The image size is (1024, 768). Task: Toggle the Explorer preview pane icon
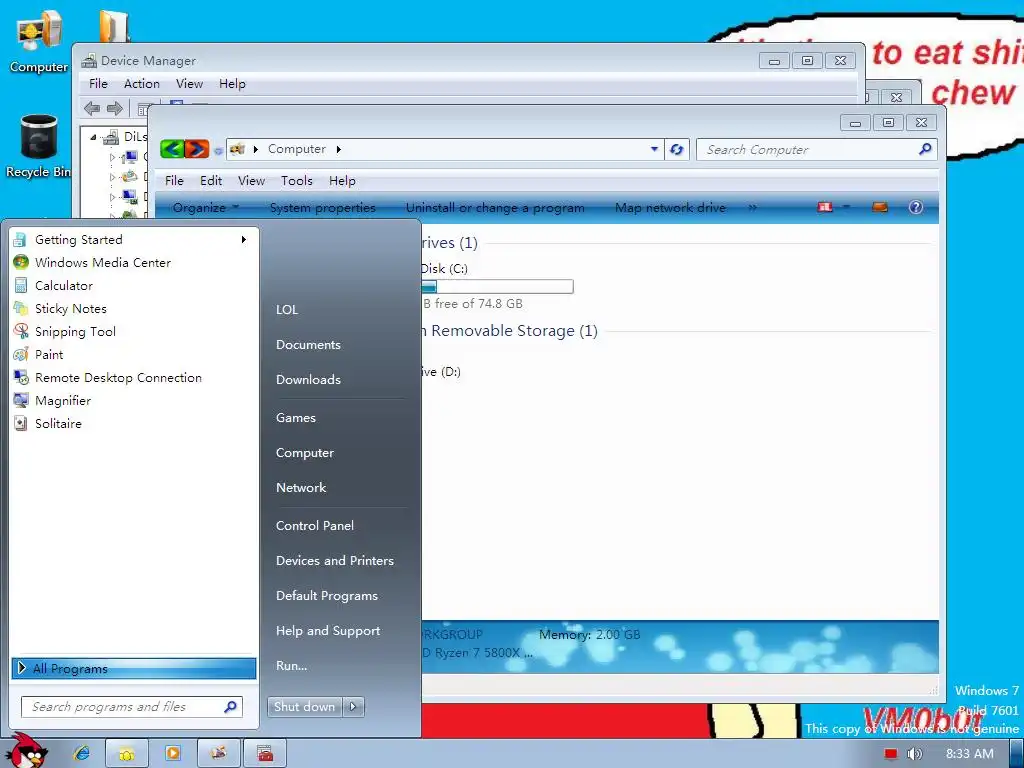[880, 207]
